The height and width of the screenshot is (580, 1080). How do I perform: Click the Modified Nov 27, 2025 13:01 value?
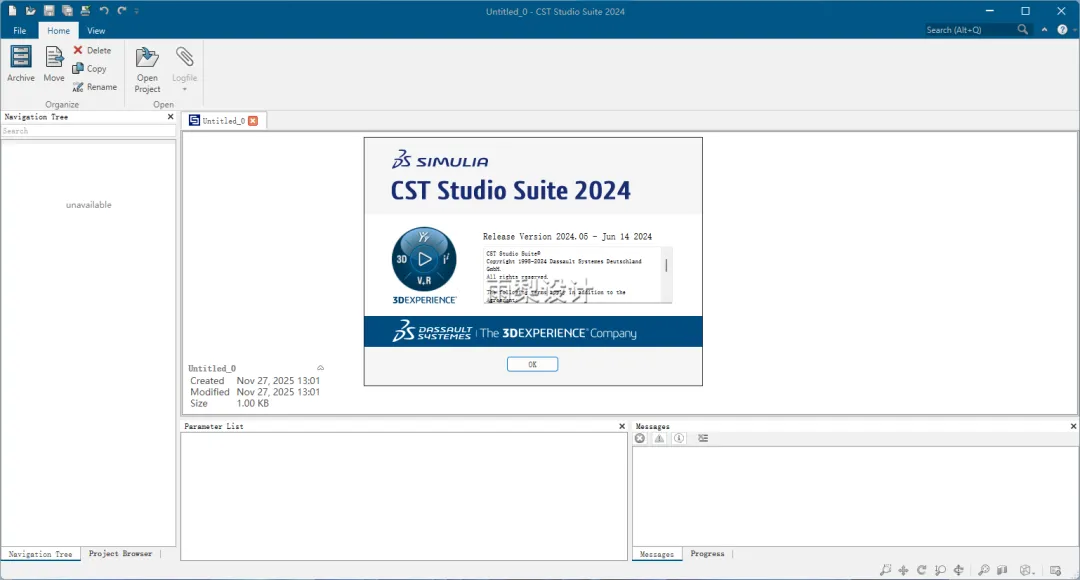(278, 392)
